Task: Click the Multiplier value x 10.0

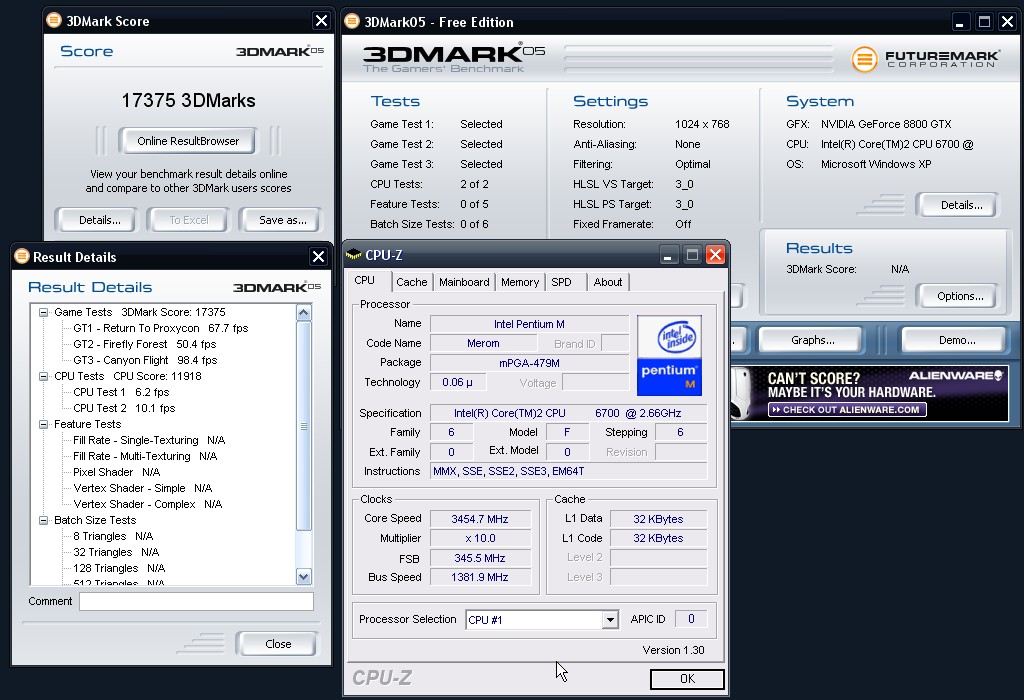Action: (x=480, y=539)
